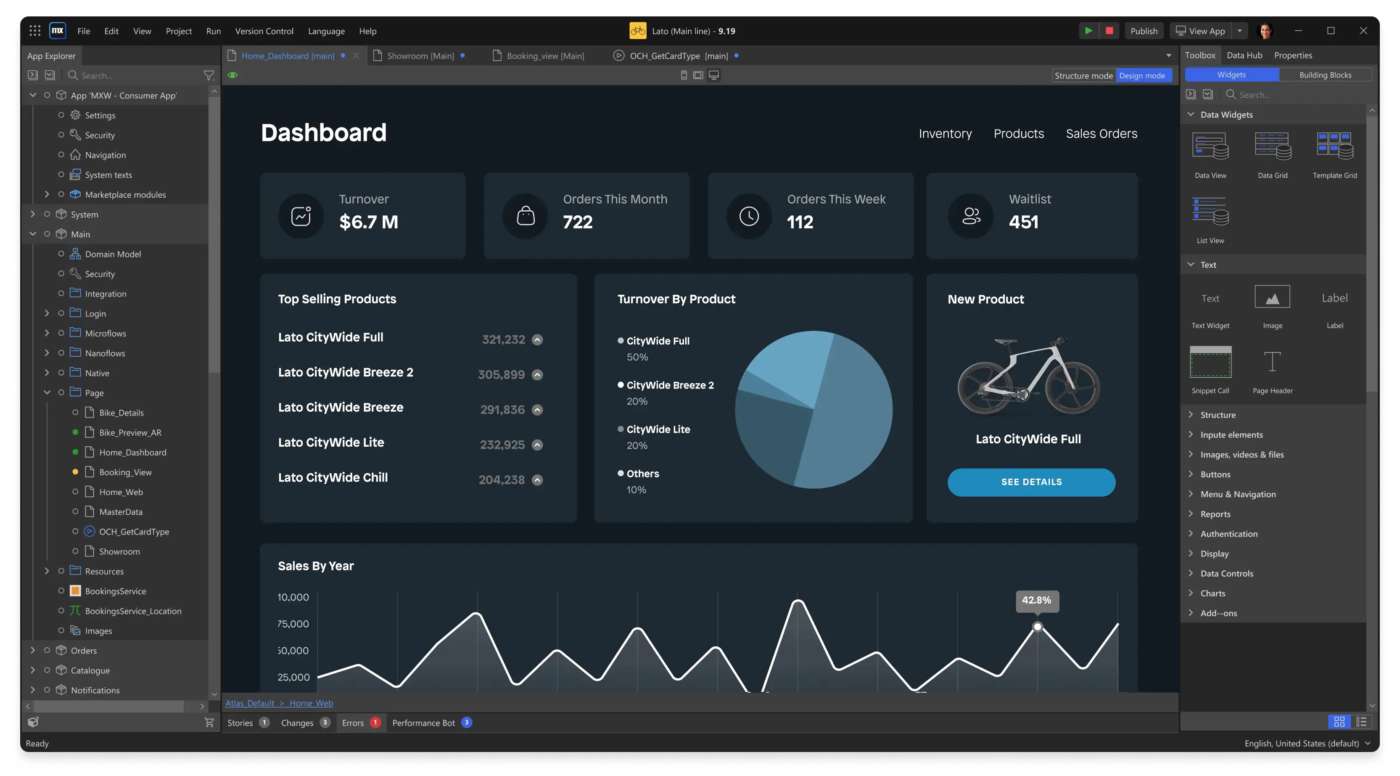Open the apps grid launcher icon
Image resolution: width=1400 pixels, height=776 pixels.
pos(35,31)
